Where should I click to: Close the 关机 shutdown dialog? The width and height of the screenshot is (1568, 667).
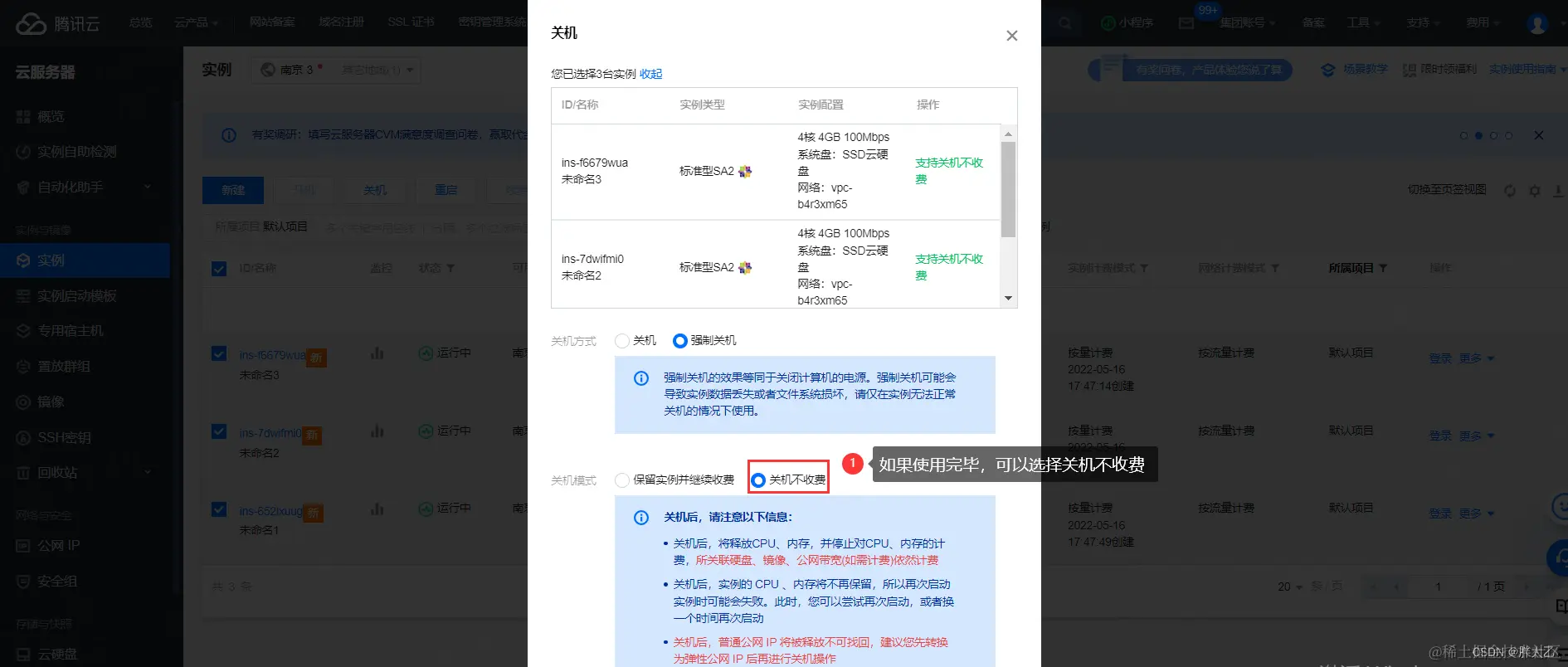[x=1011, y=36]
